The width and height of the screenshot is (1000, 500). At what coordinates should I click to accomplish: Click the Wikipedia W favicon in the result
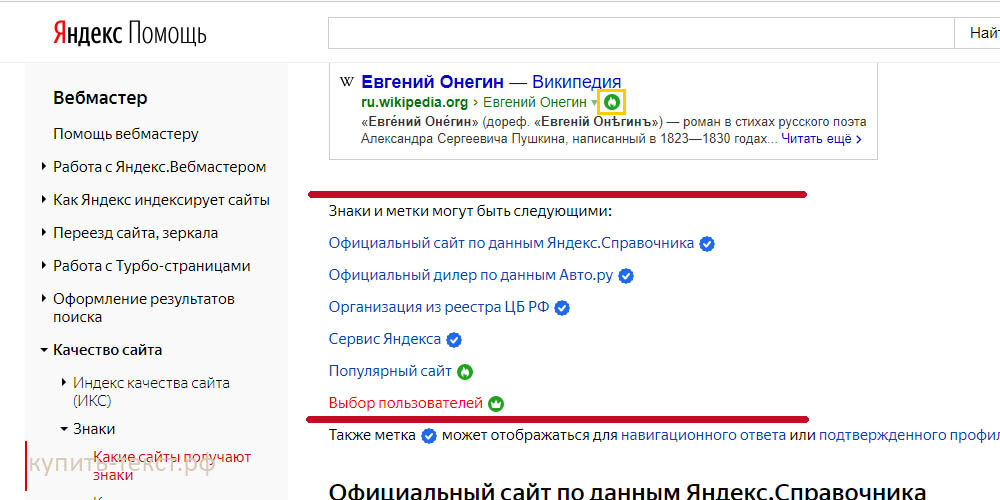pyautogui.click(x=346, y=82)
